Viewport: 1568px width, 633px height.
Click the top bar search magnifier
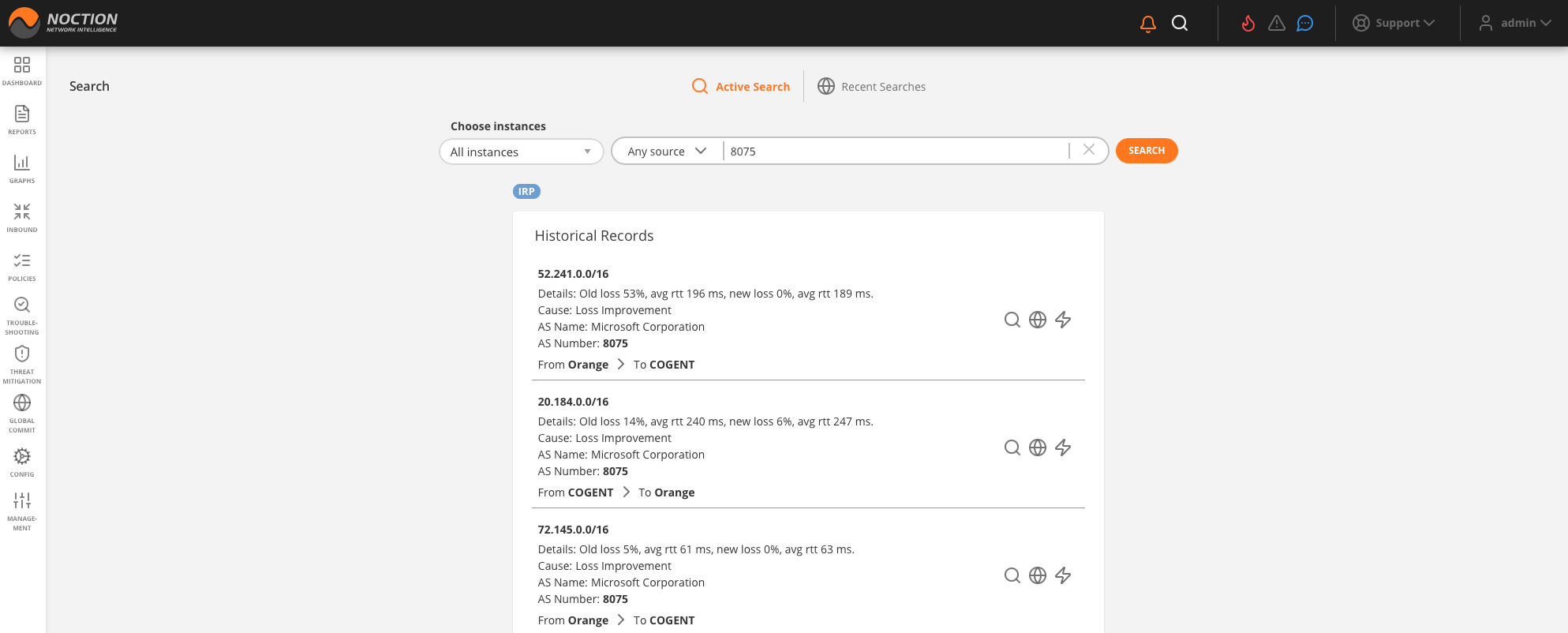[x=1180, y=24]
